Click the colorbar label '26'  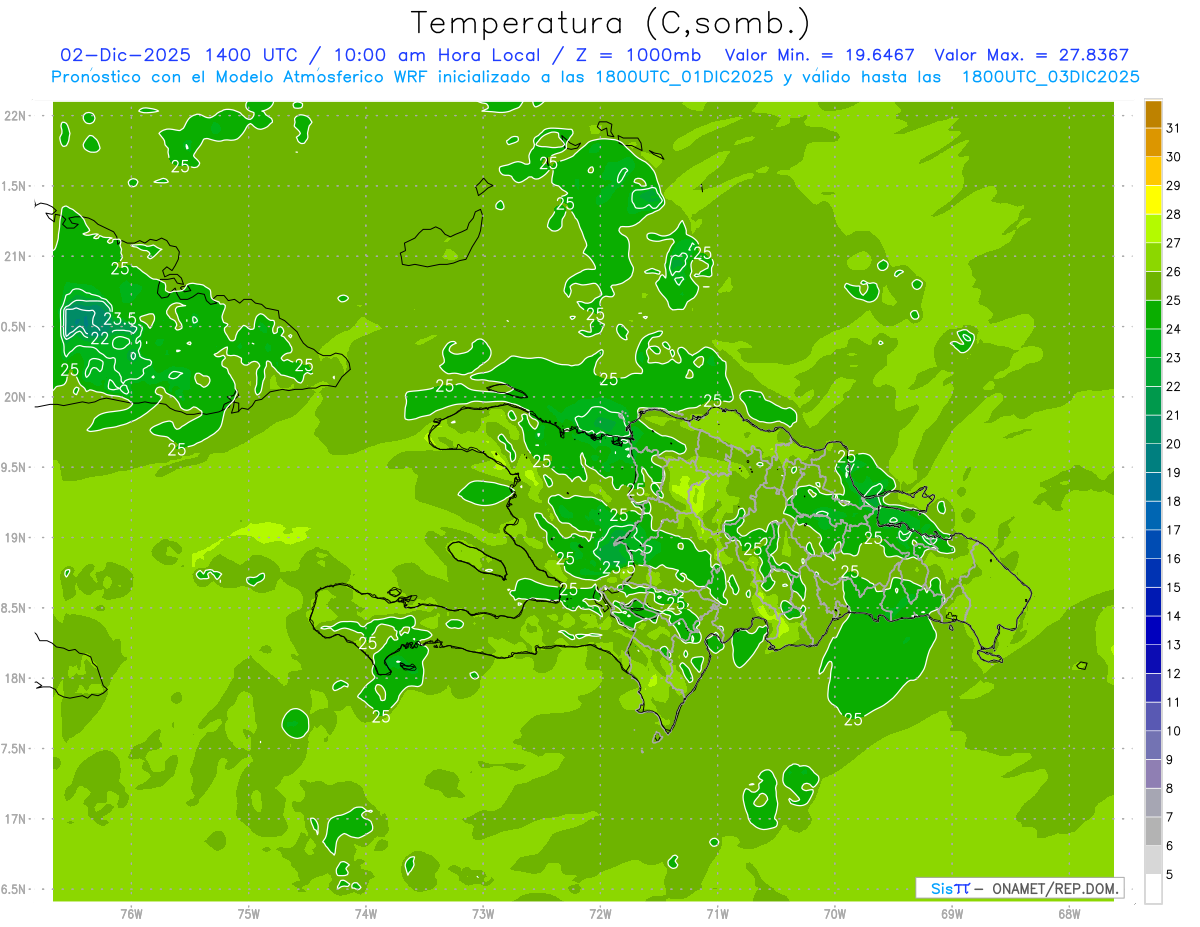(x=1174, y=271)
